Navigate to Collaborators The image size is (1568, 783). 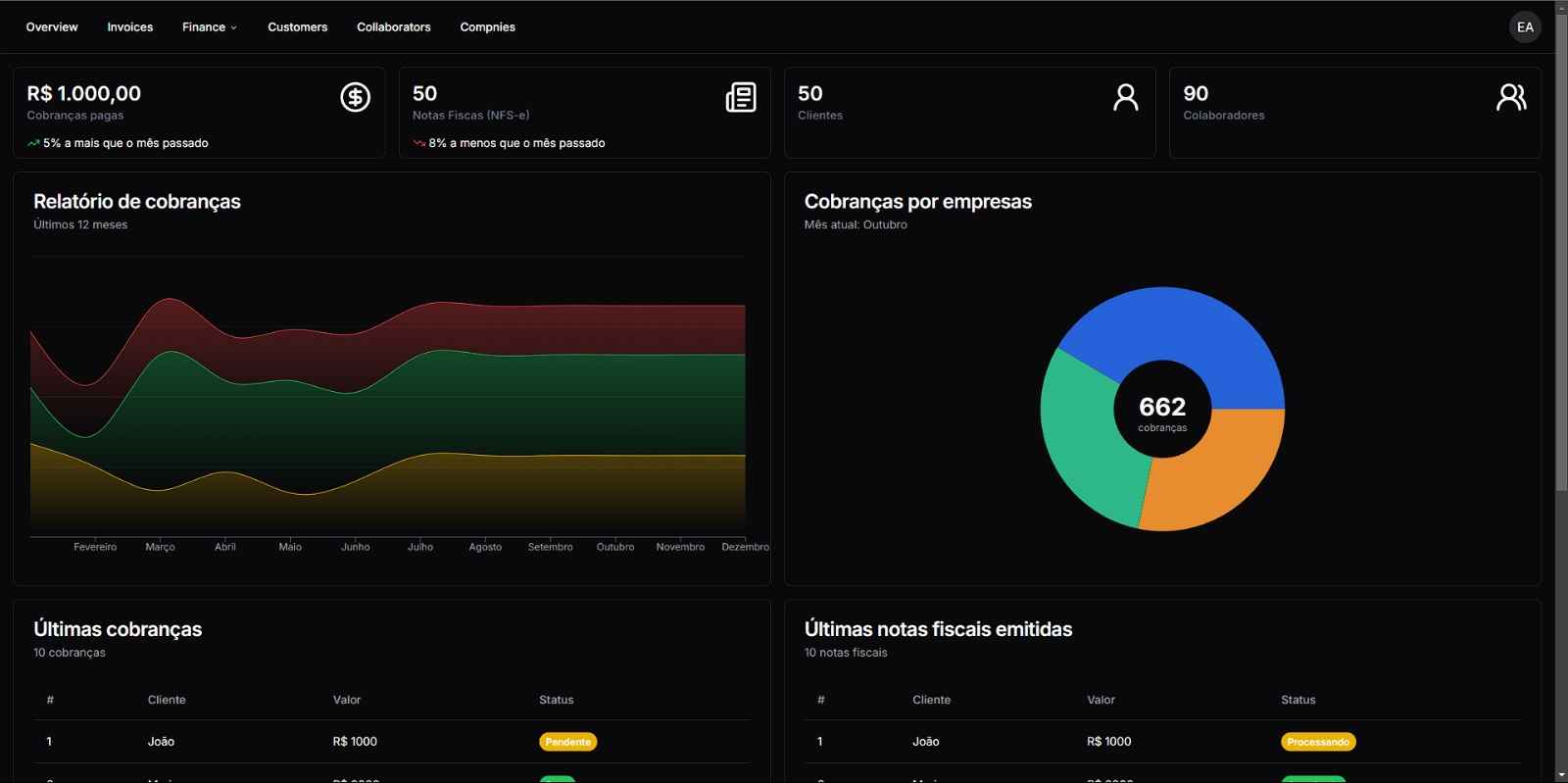[x=394, y=27]
